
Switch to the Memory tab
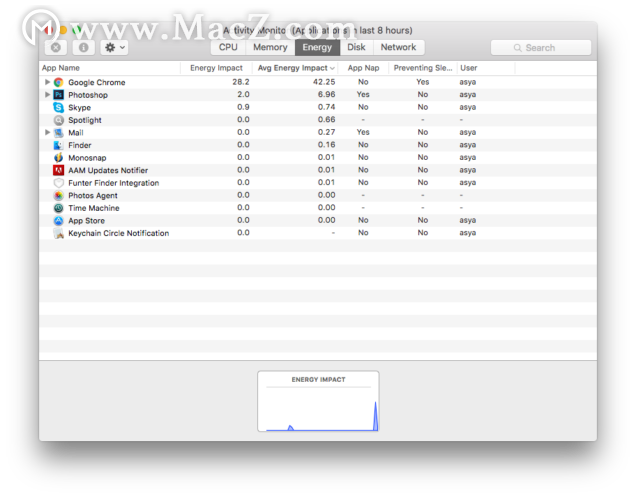pyautogui.click(x=270, y=47)
